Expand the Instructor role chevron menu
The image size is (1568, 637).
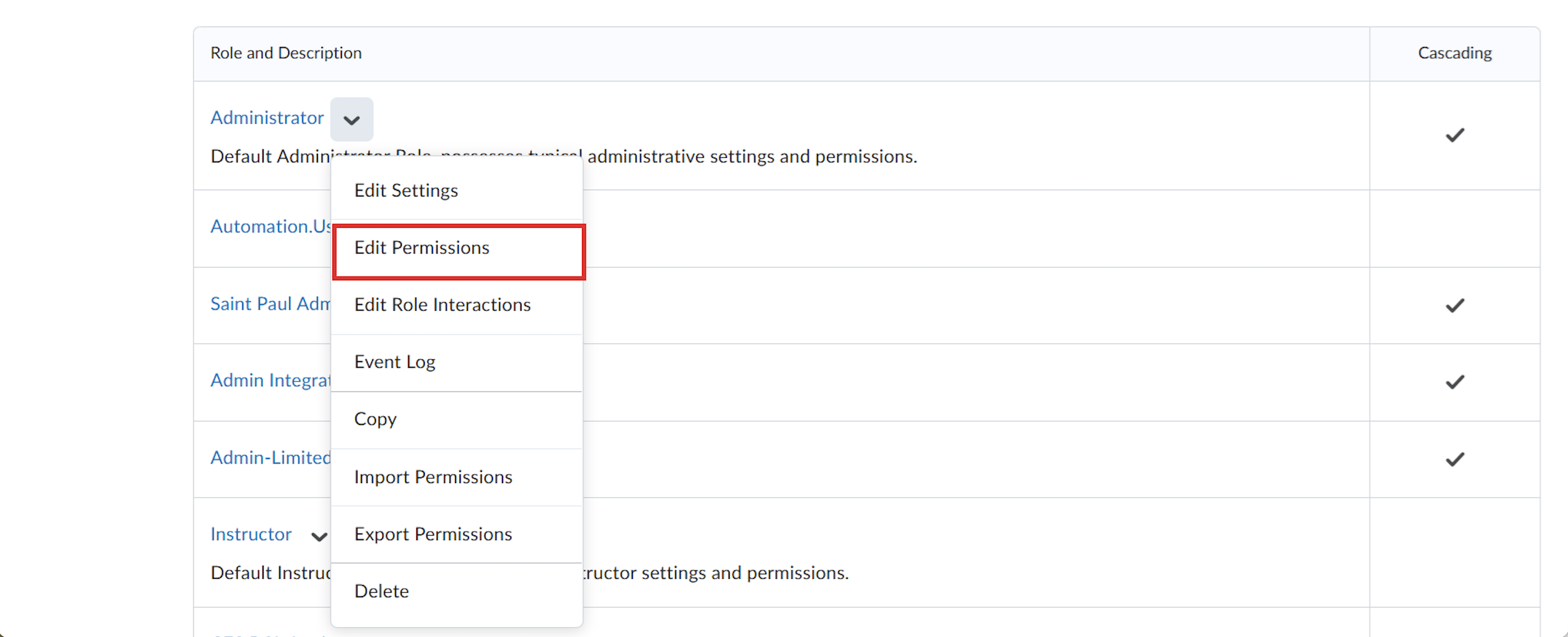[319, 536]
